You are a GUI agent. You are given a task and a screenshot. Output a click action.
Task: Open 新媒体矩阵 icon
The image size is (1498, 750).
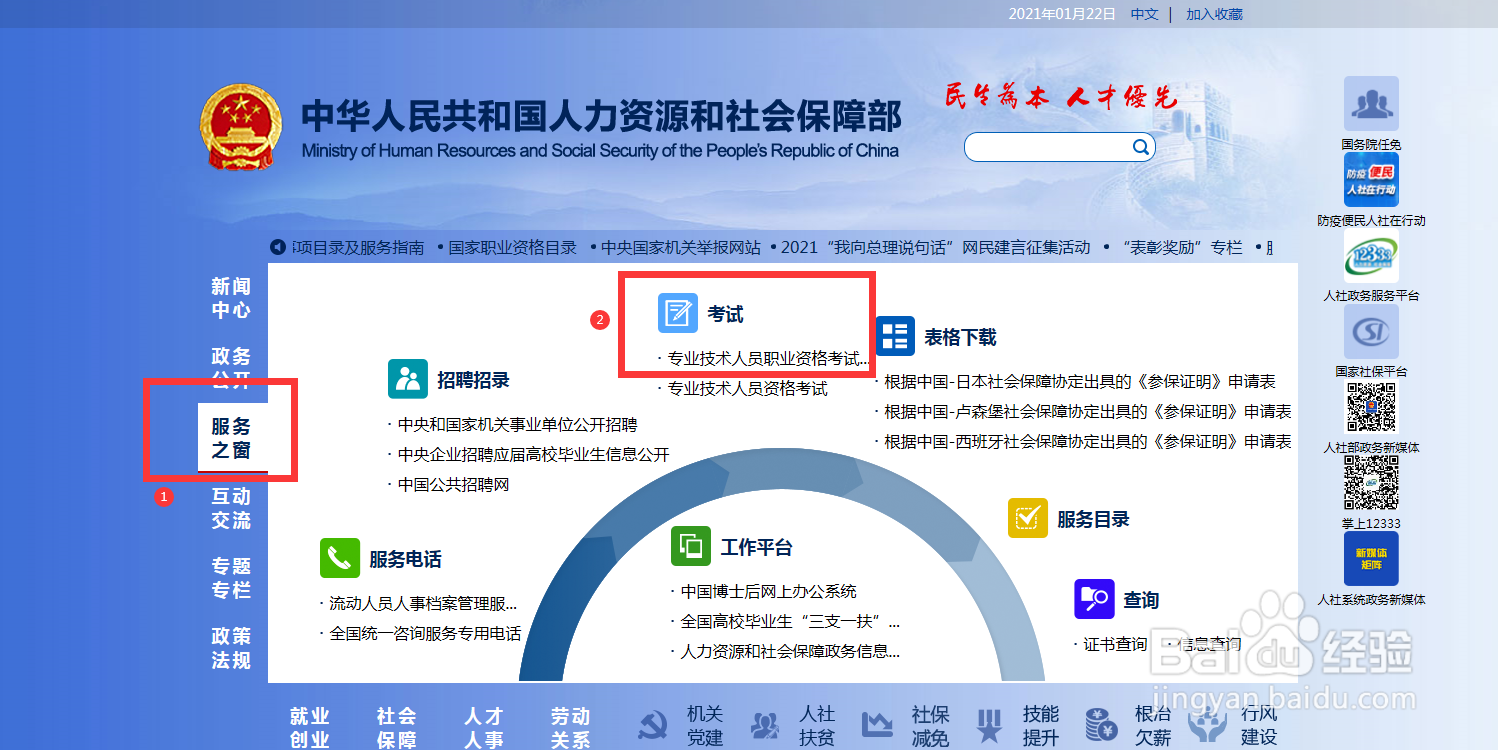(x=1371, y=559)
